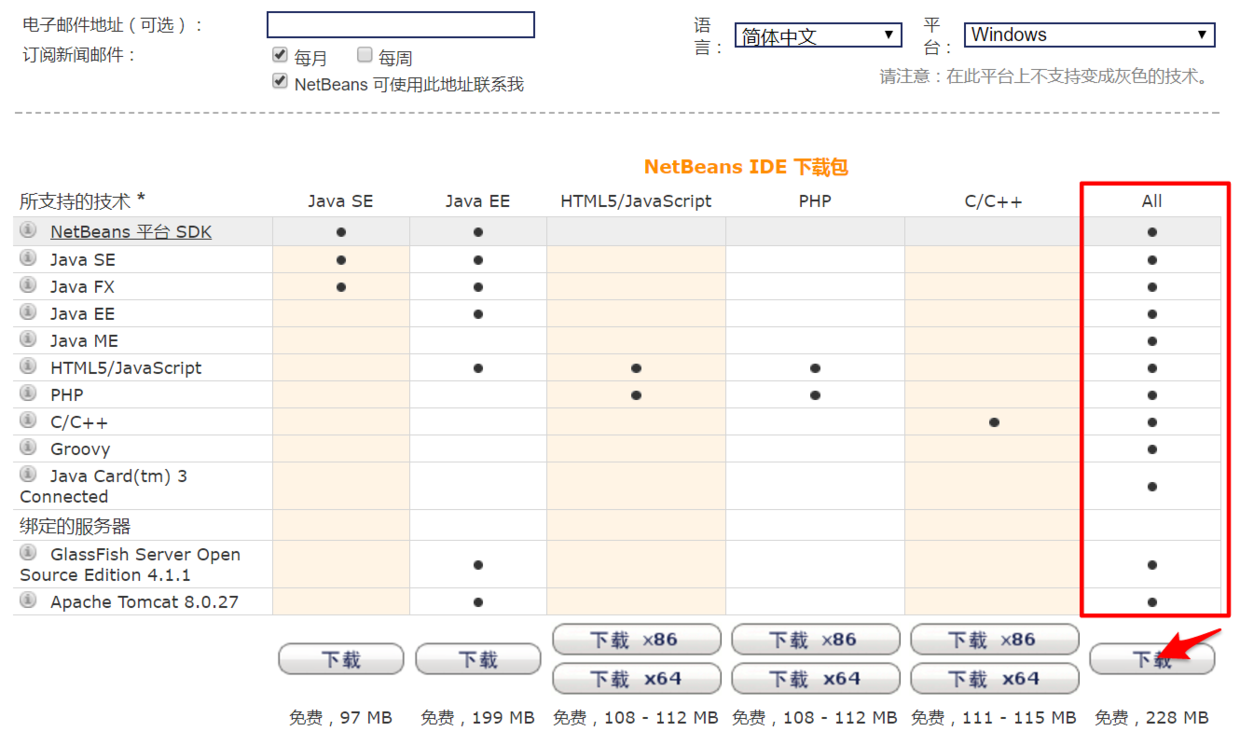Enable the 每周 newsletter checkbox
Image resolution: width=1240 pixels, height=745 pixels.
pos(365,55)
